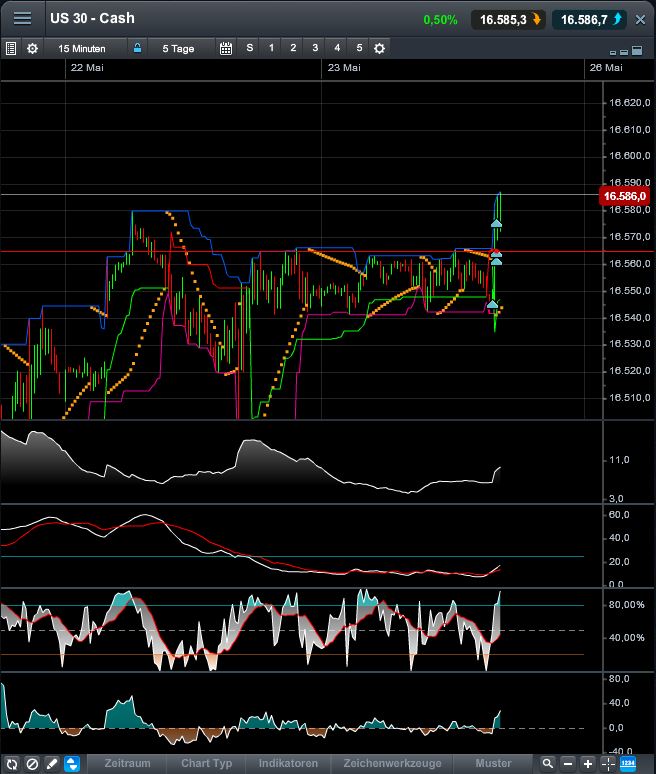This screenshot has width=656, height=774.
Task: Click the magnifier zoom icon
Action: pyautogui.click(x=547, y=764)
